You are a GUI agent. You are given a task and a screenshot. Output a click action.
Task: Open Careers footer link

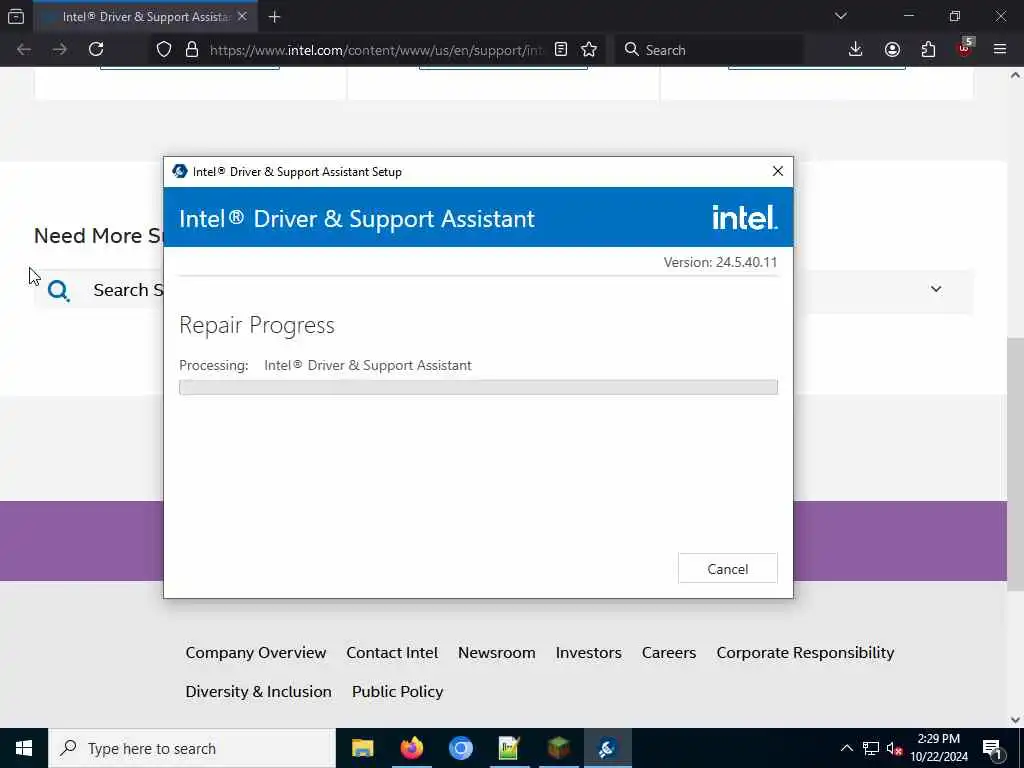pyautogui.click(x=669, y=652)
